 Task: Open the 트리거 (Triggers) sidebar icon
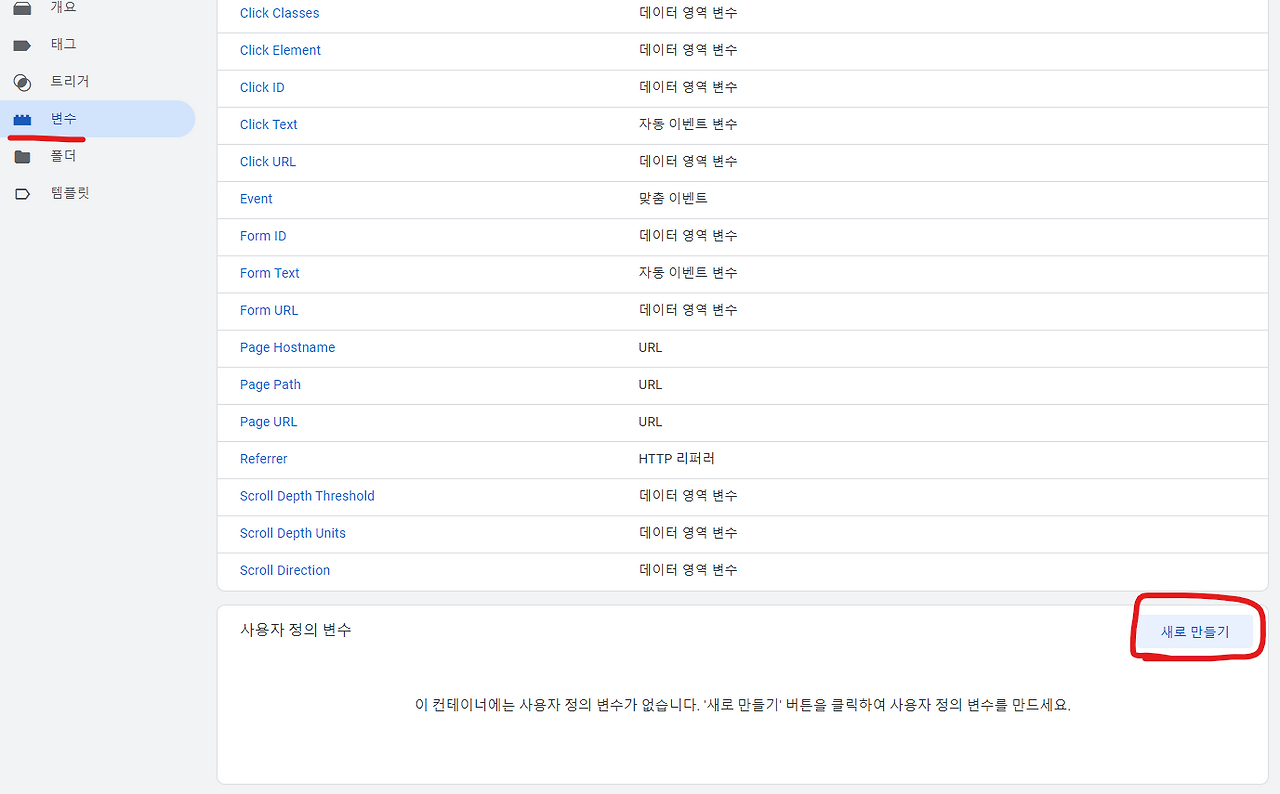pos(22,82)
